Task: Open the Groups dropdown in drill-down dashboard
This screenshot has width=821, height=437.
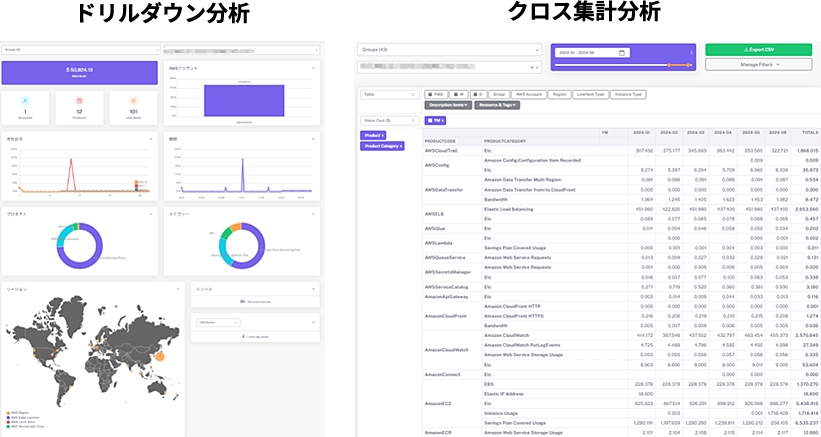Action: coord(80,48)
